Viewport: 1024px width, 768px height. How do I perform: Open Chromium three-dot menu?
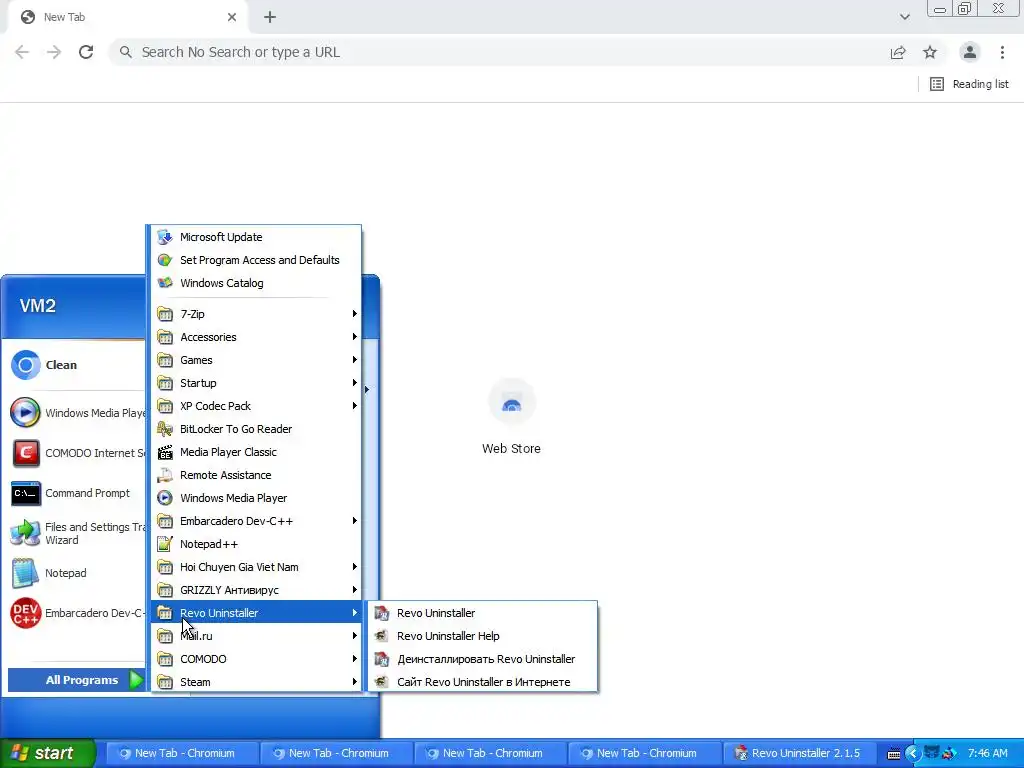1002,52
